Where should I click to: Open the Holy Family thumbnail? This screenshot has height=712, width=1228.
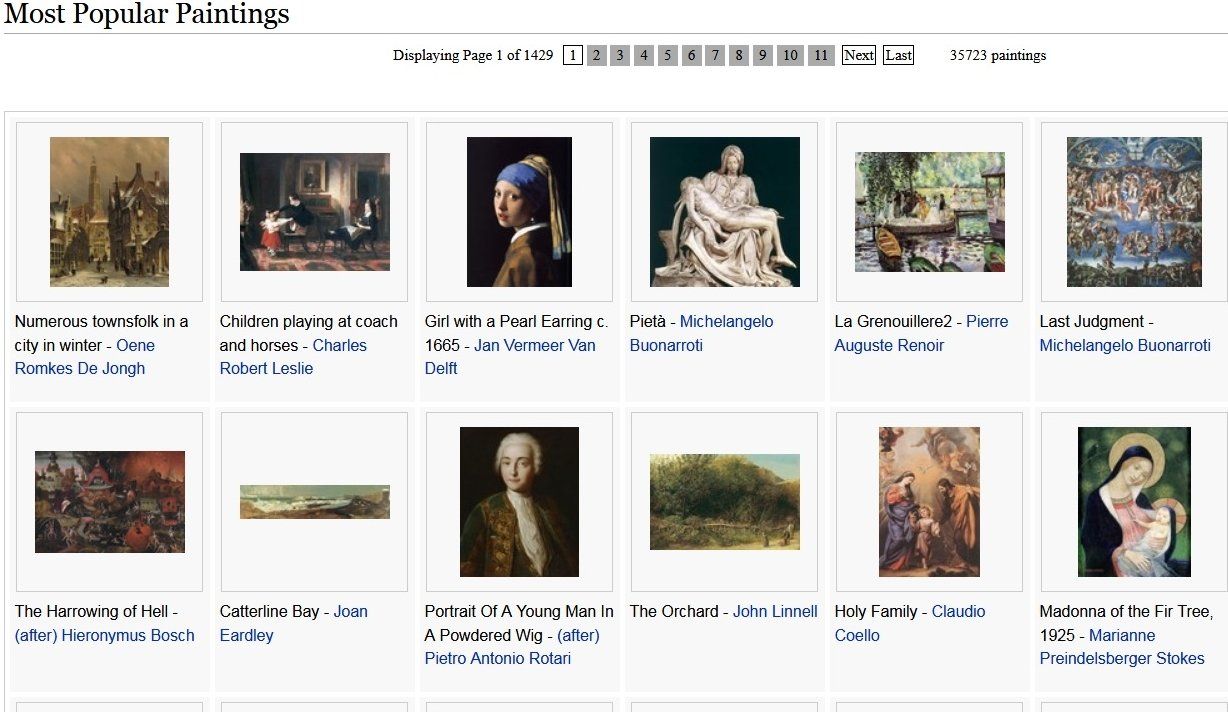click(x=929, y=502)
